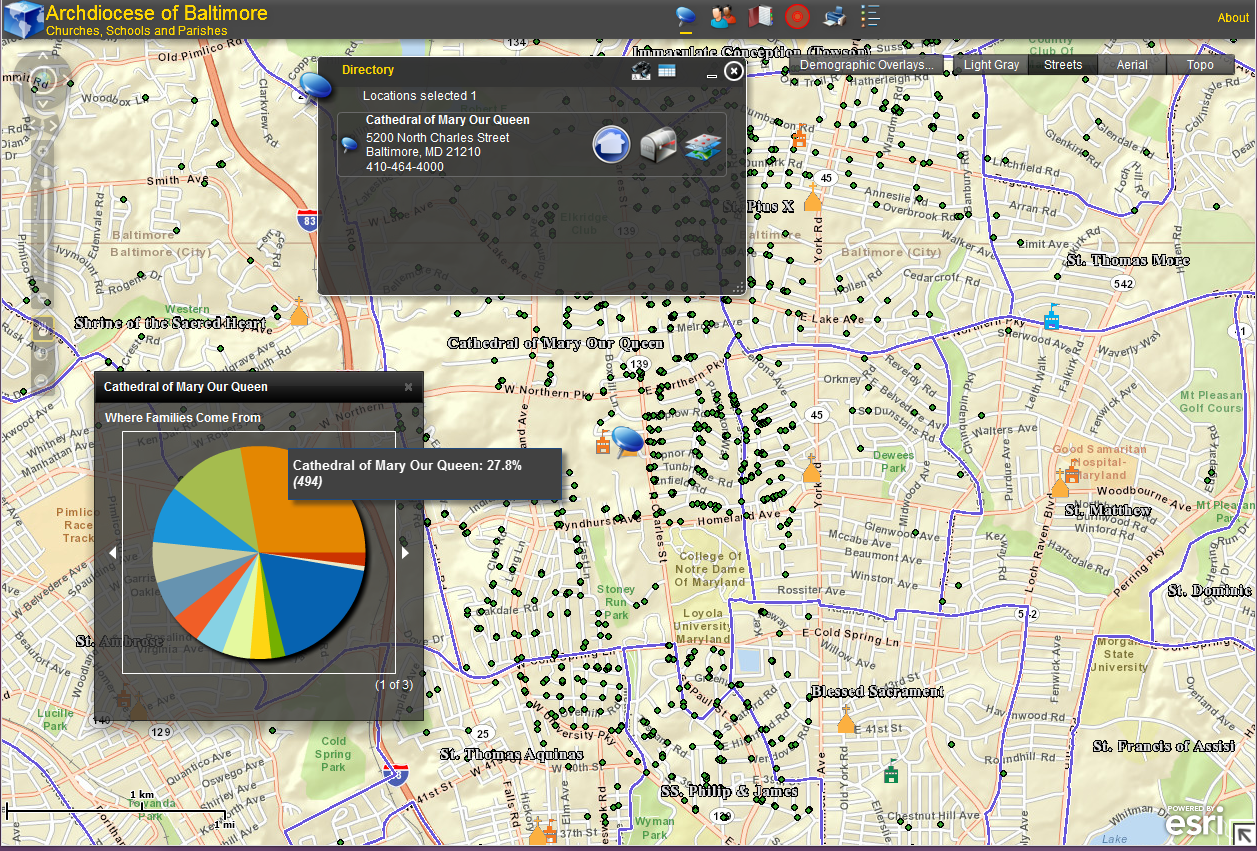This screenshot has width=1257, height=851.
Task: Go to next chart in popup
Action: click(405, 552)
